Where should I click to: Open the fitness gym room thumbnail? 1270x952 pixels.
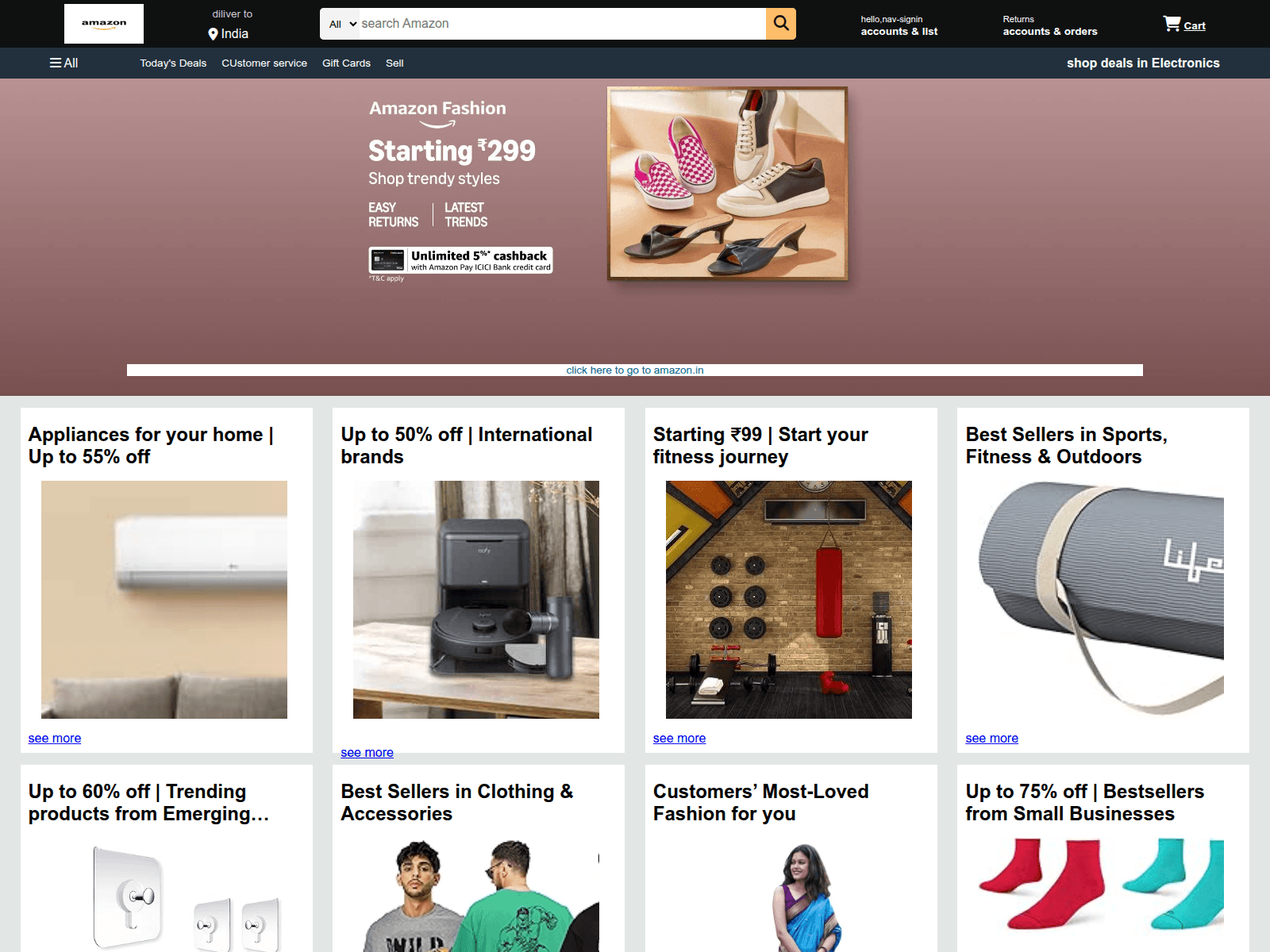pos(788,600)
